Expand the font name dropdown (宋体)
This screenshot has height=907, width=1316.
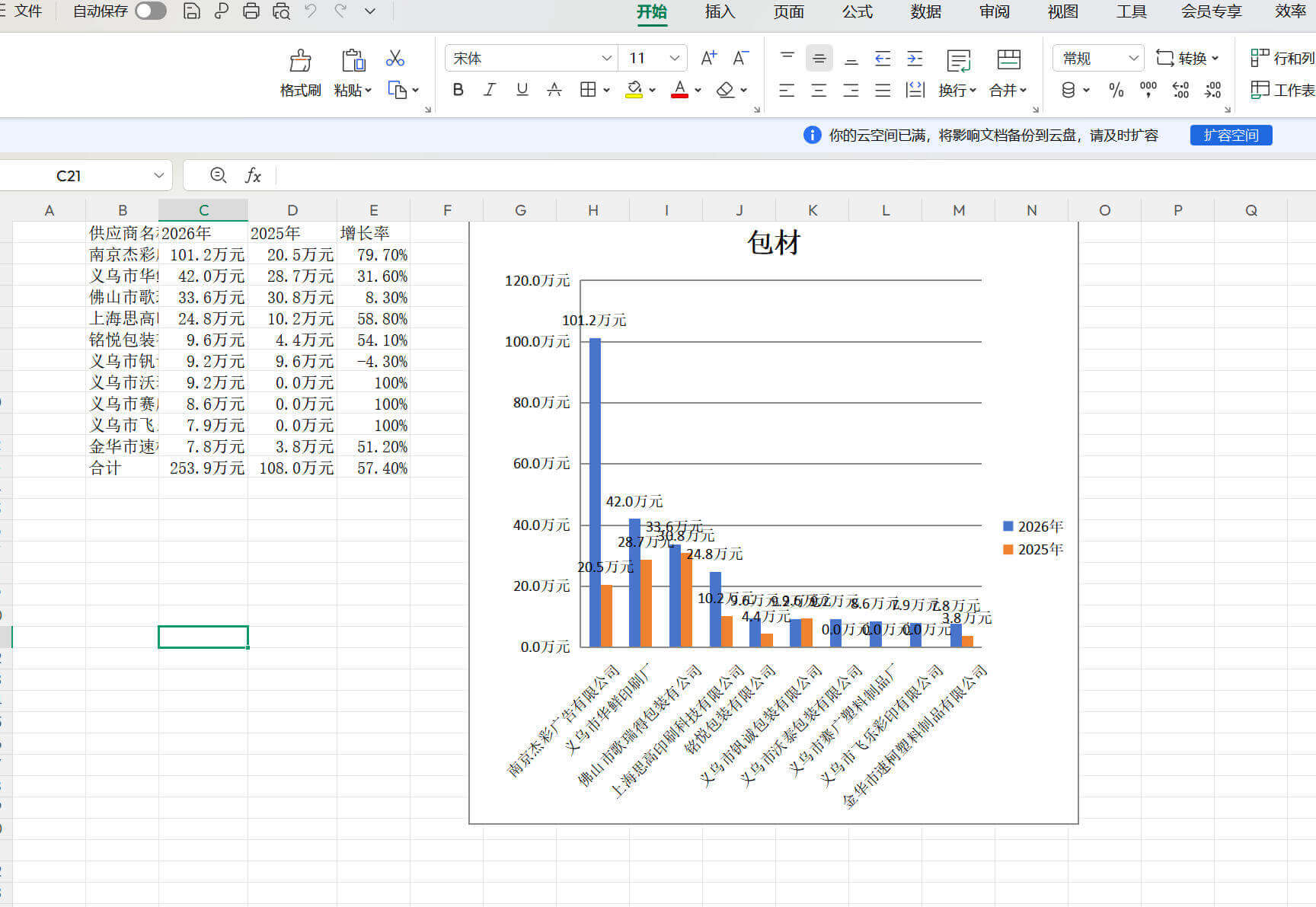[606, 59]
